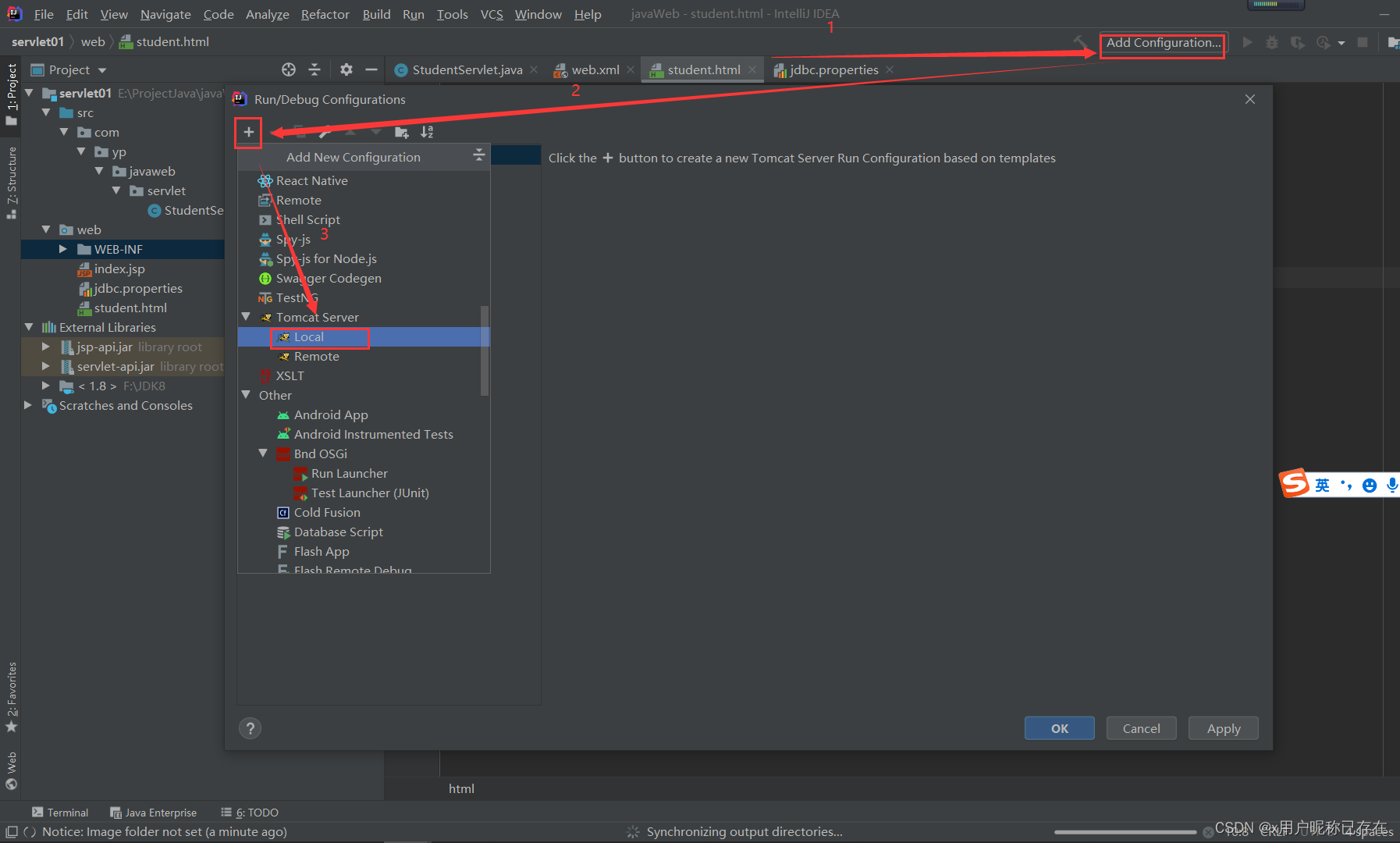1400x843 pixels.
Task: Open the profiler dropdown arrow in toolbar
Action: click(1341, 43)
